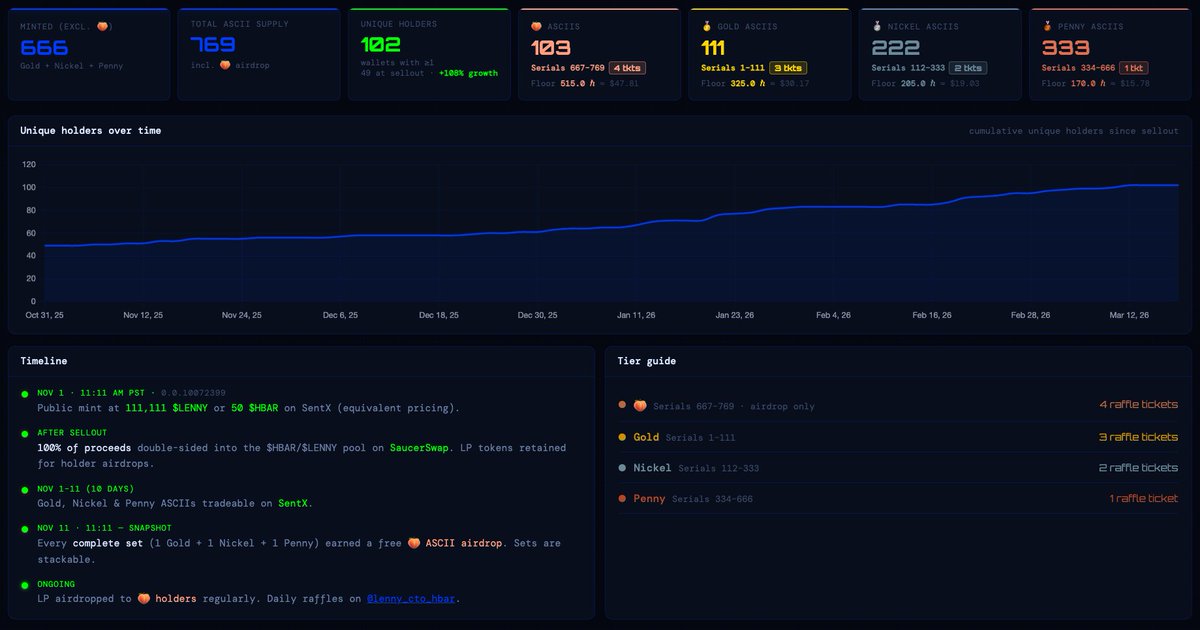Screen dimensions: 1200x630
Task: Click the '222' count on Nickel ASCIIS card
Action: tap(895, 47)
